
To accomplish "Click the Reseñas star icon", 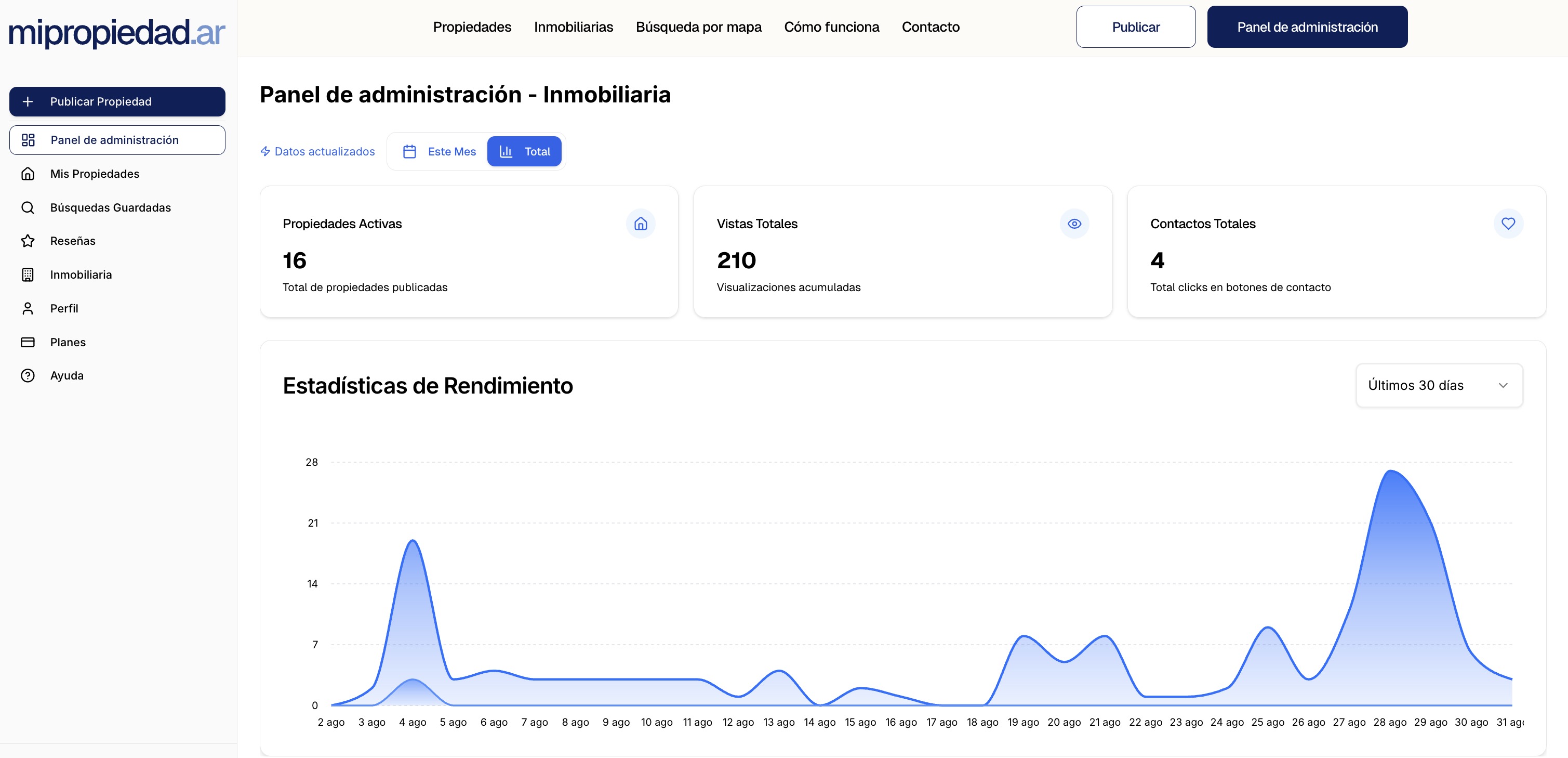I will pos(28,241).
